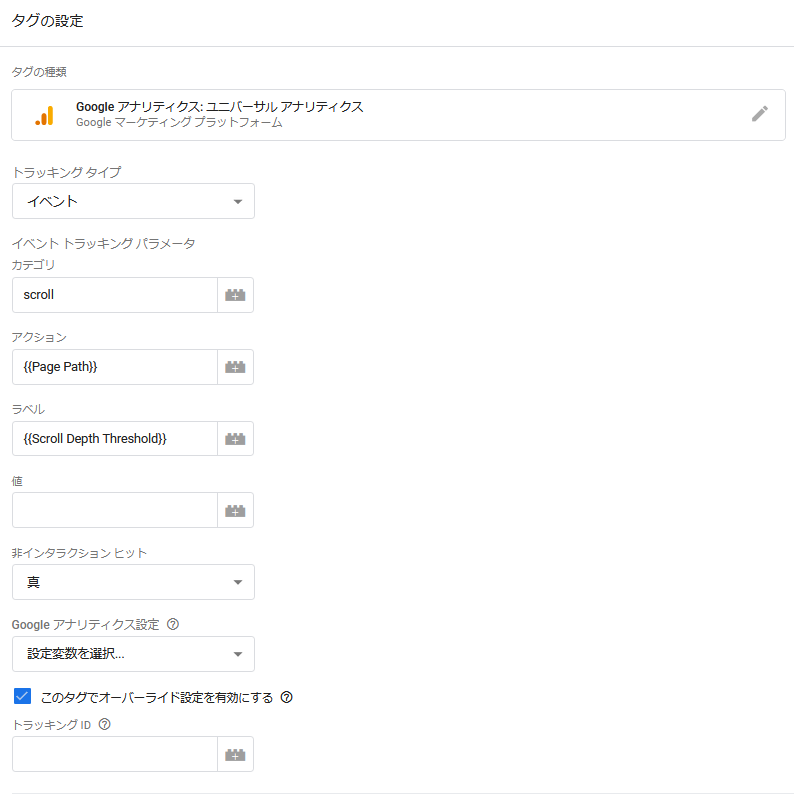
Task: Click the カテゴリ input containing scroll
Action: pyautogui.click(x=115, y=295)
